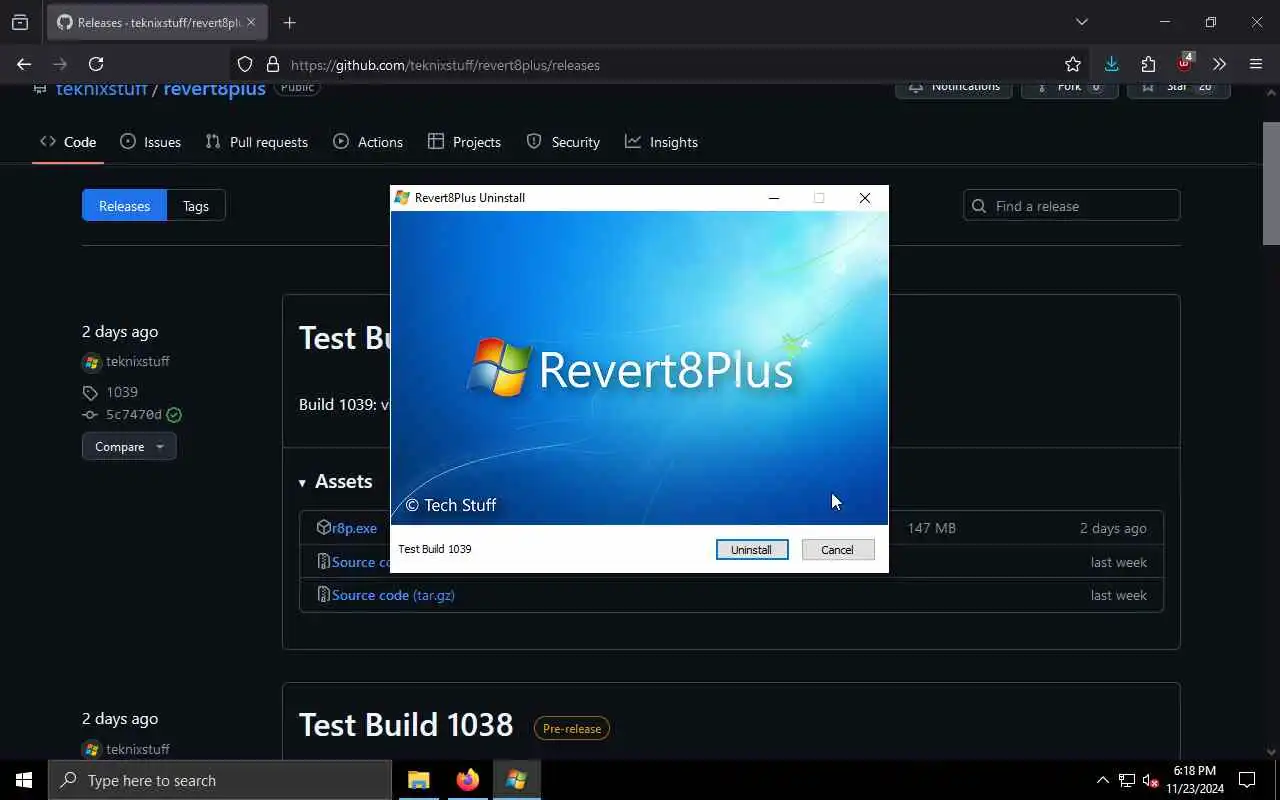Open Firefox extensions puzzle icon
This screenshot has width=1280, height=800.
1148,64
